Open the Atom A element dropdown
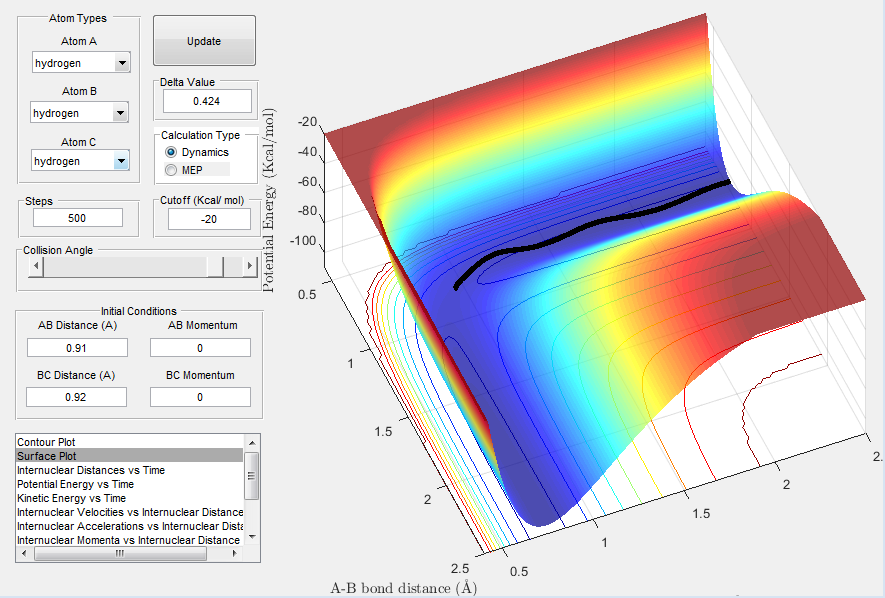Image resolution: width=885 pixels, height=598 pixels. tap(81, 64)
